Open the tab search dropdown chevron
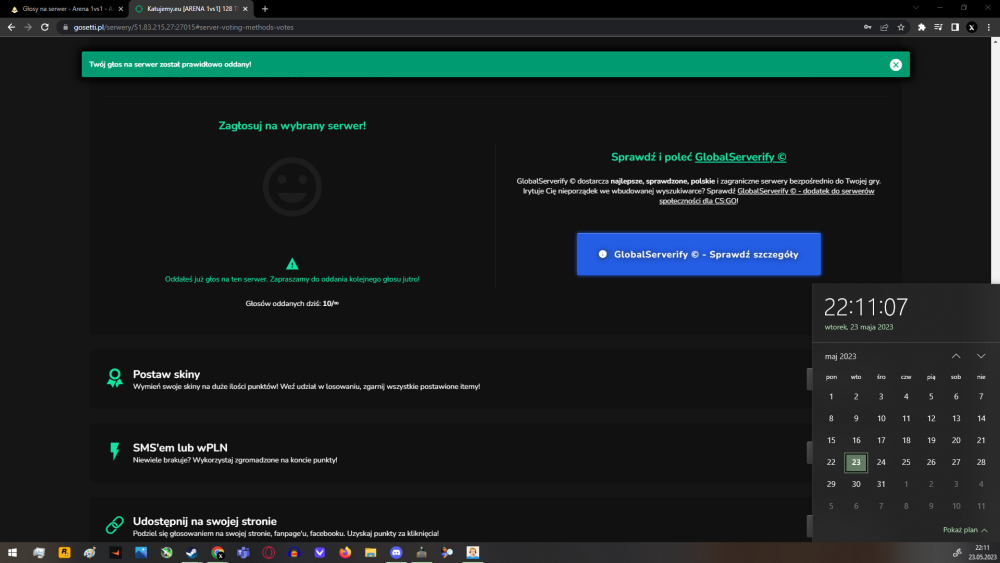Viewport: 1000px width, 563px height. 916,8
